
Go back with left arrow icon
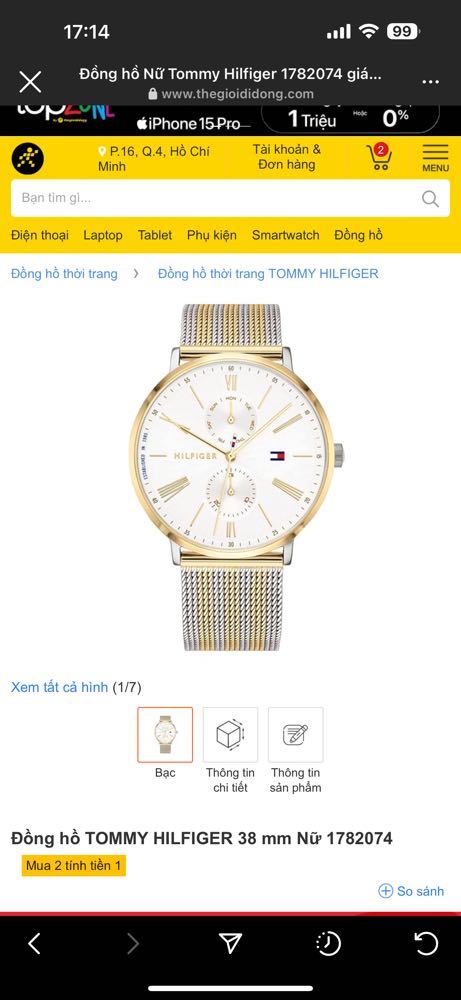(x=34, y=943)
